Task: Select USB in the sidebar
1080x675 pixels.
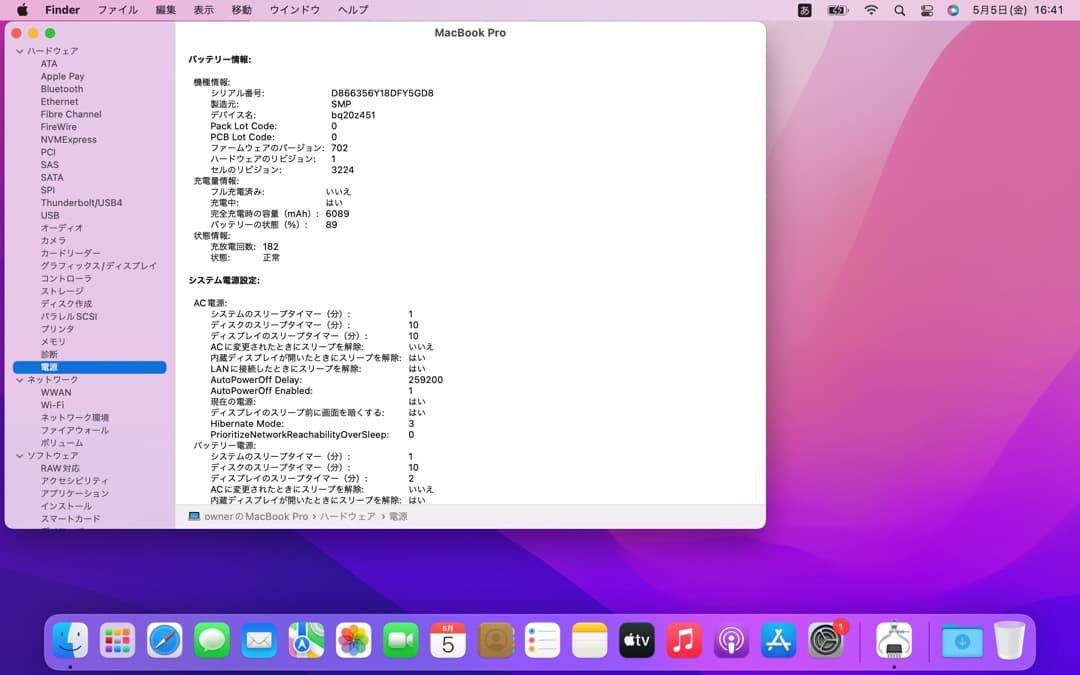Action: click(50, 216)
